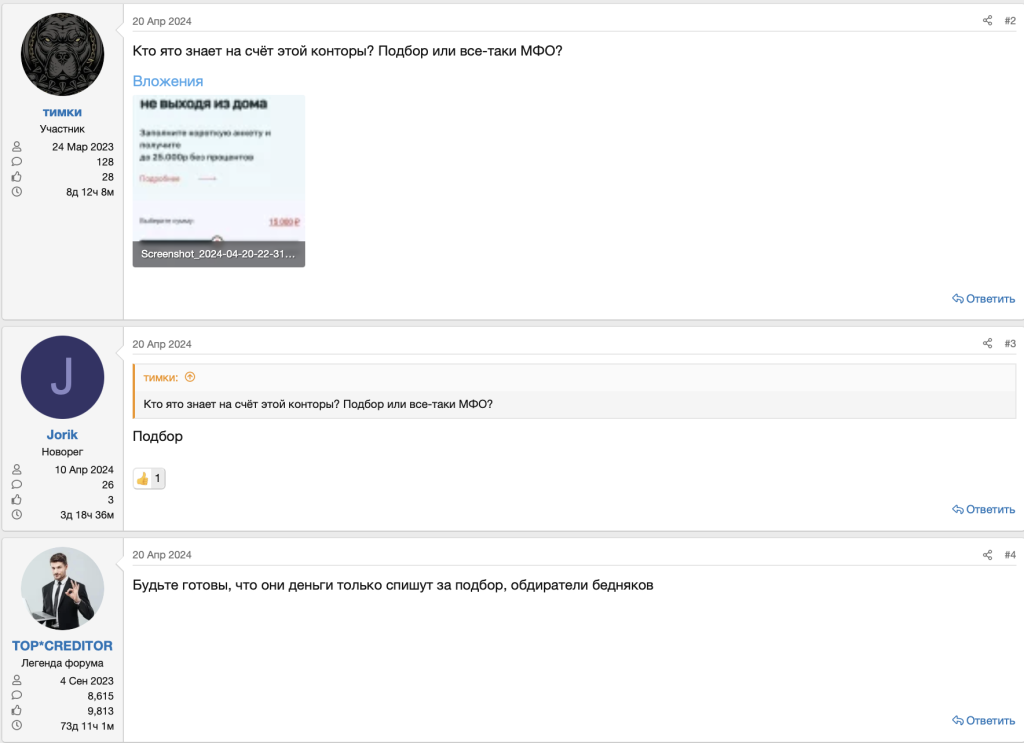Click the date on post #3

[x=161, y=344]
